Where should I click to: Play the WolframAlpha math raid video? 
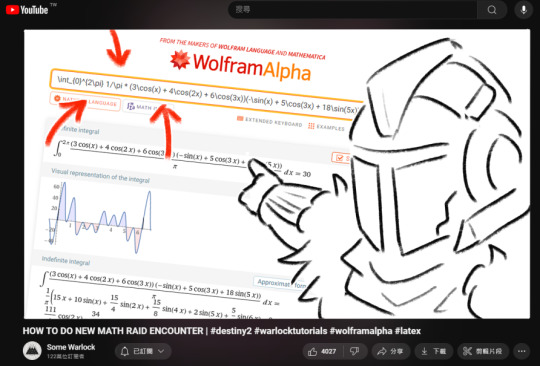pos(277,174)
